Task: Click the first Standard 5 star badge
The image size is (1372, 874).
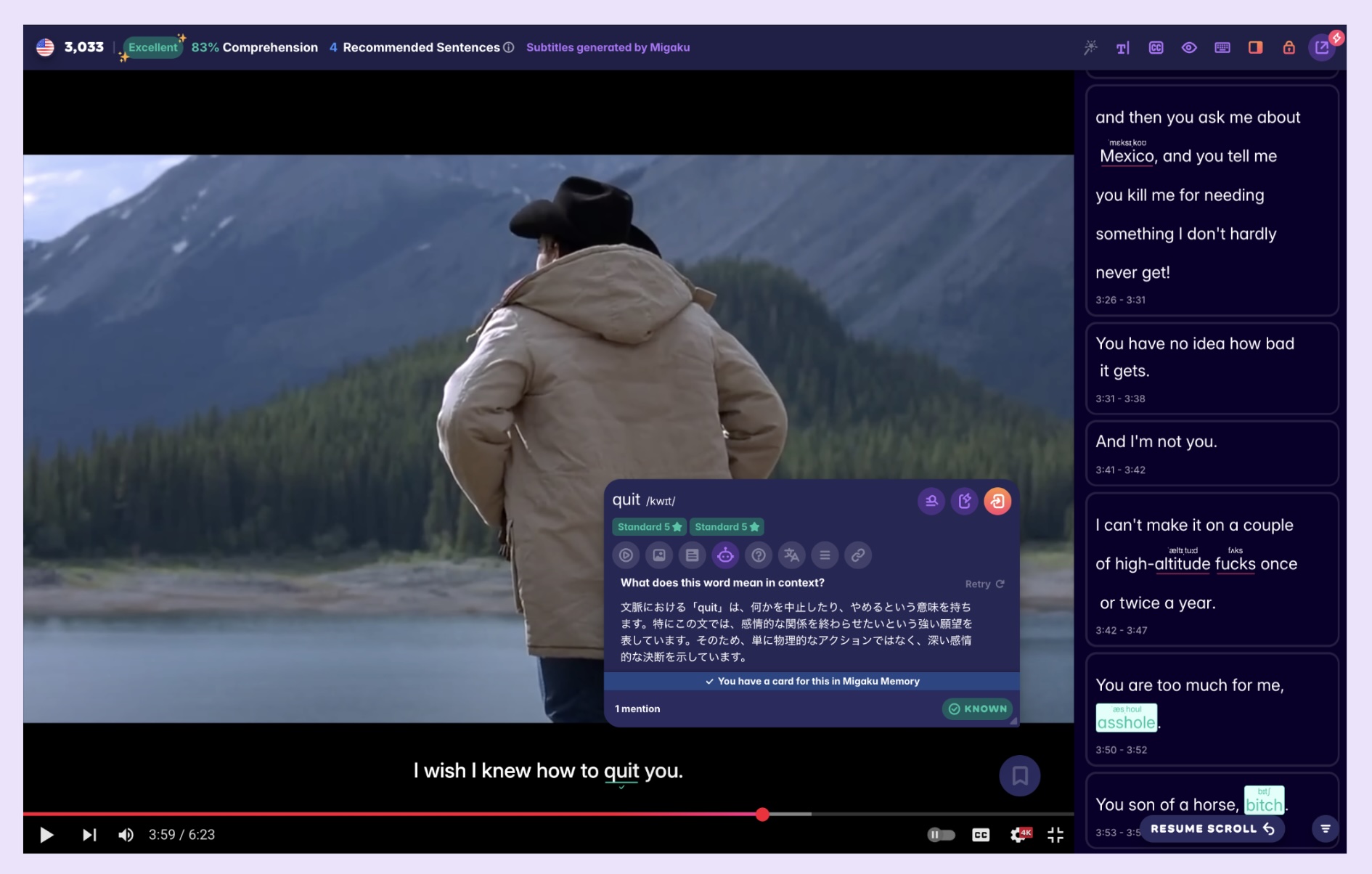Action: 649,527
